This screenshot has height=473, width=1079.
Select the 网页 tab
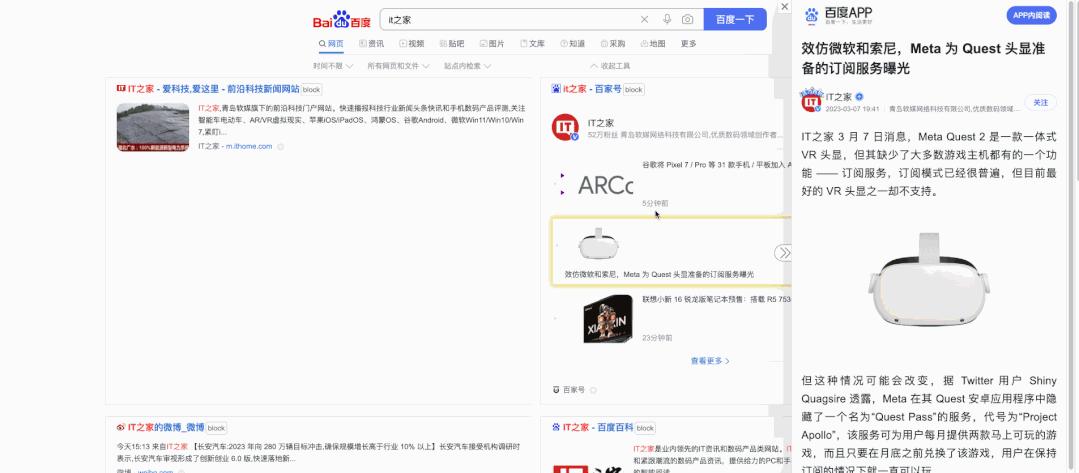[331, 43]
